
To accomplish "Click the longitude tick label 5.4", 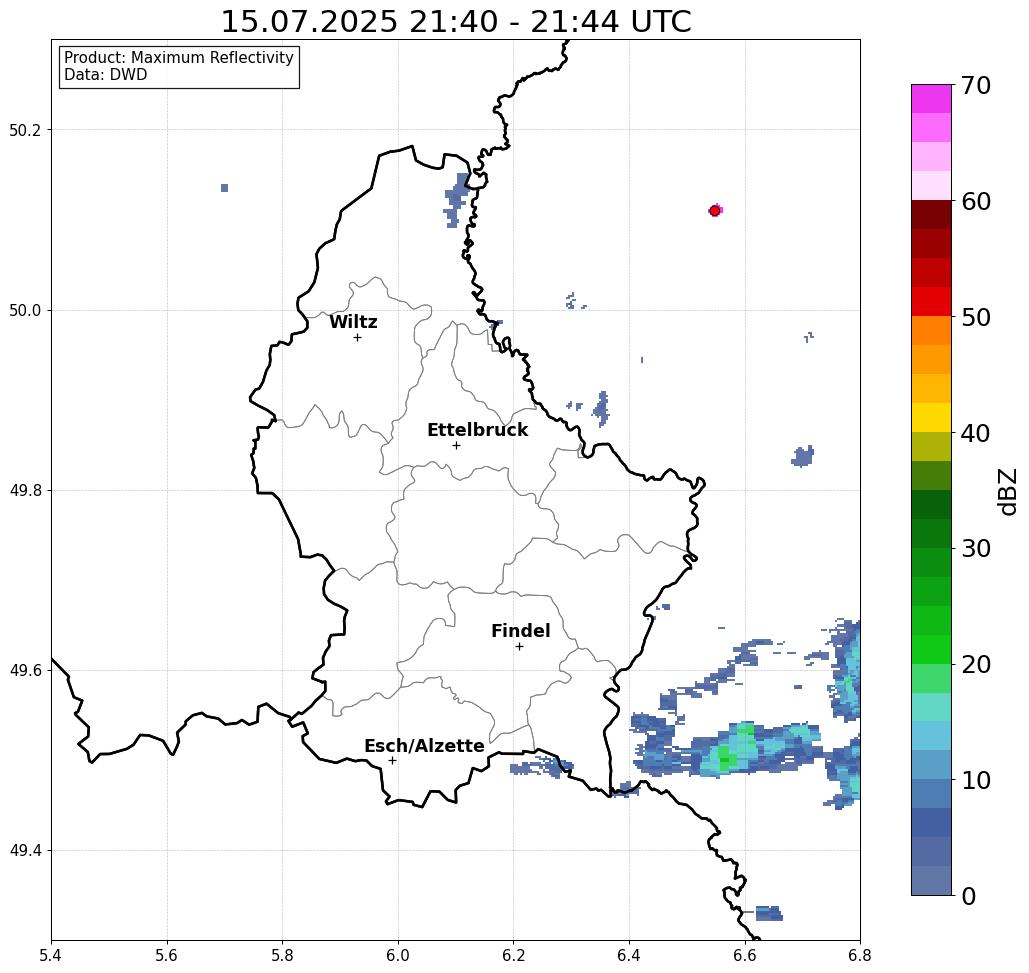I will 51,955.
